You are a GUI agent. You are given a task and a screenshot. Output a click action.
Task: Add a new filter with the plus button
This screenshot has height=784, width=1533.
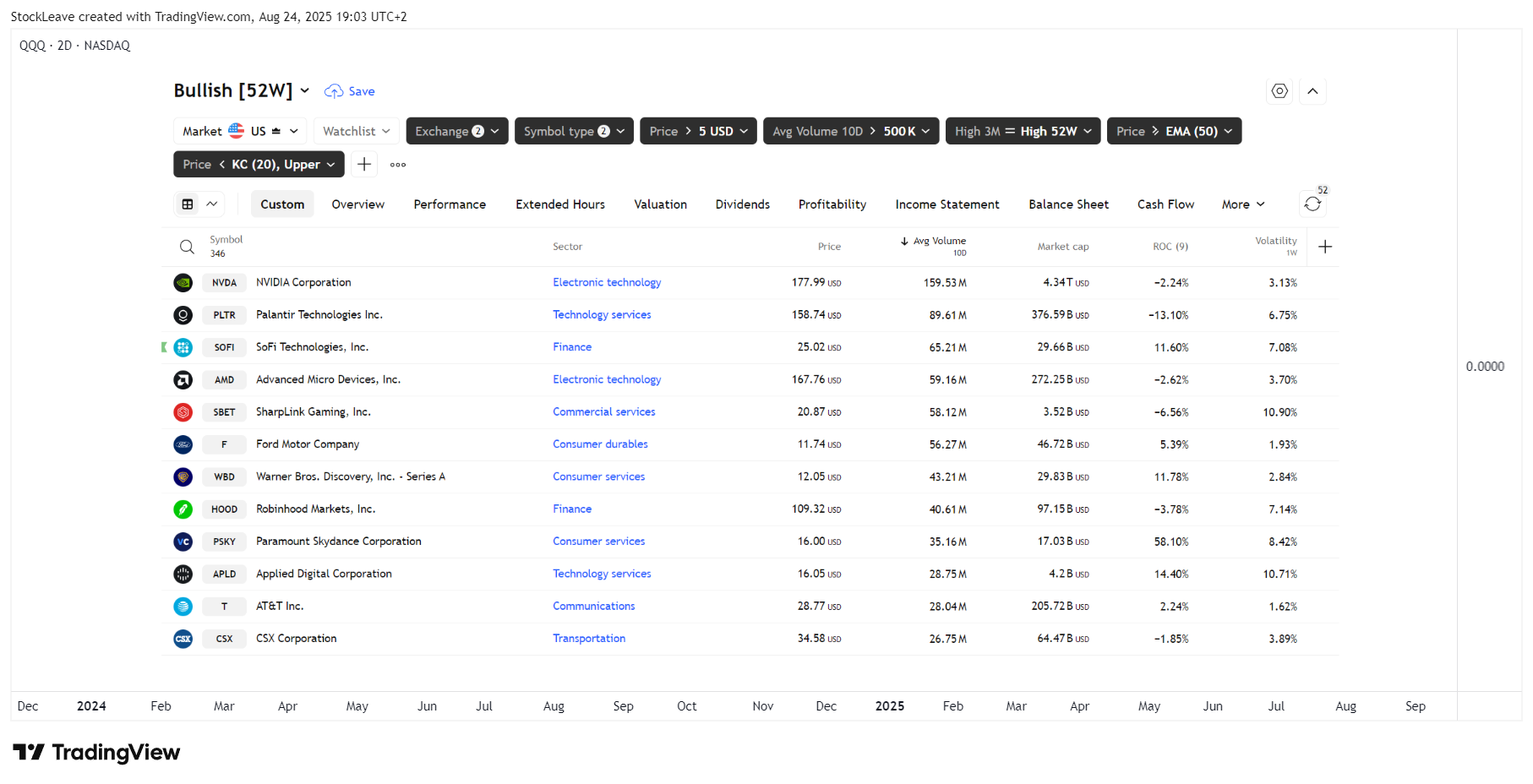[364, 165]
